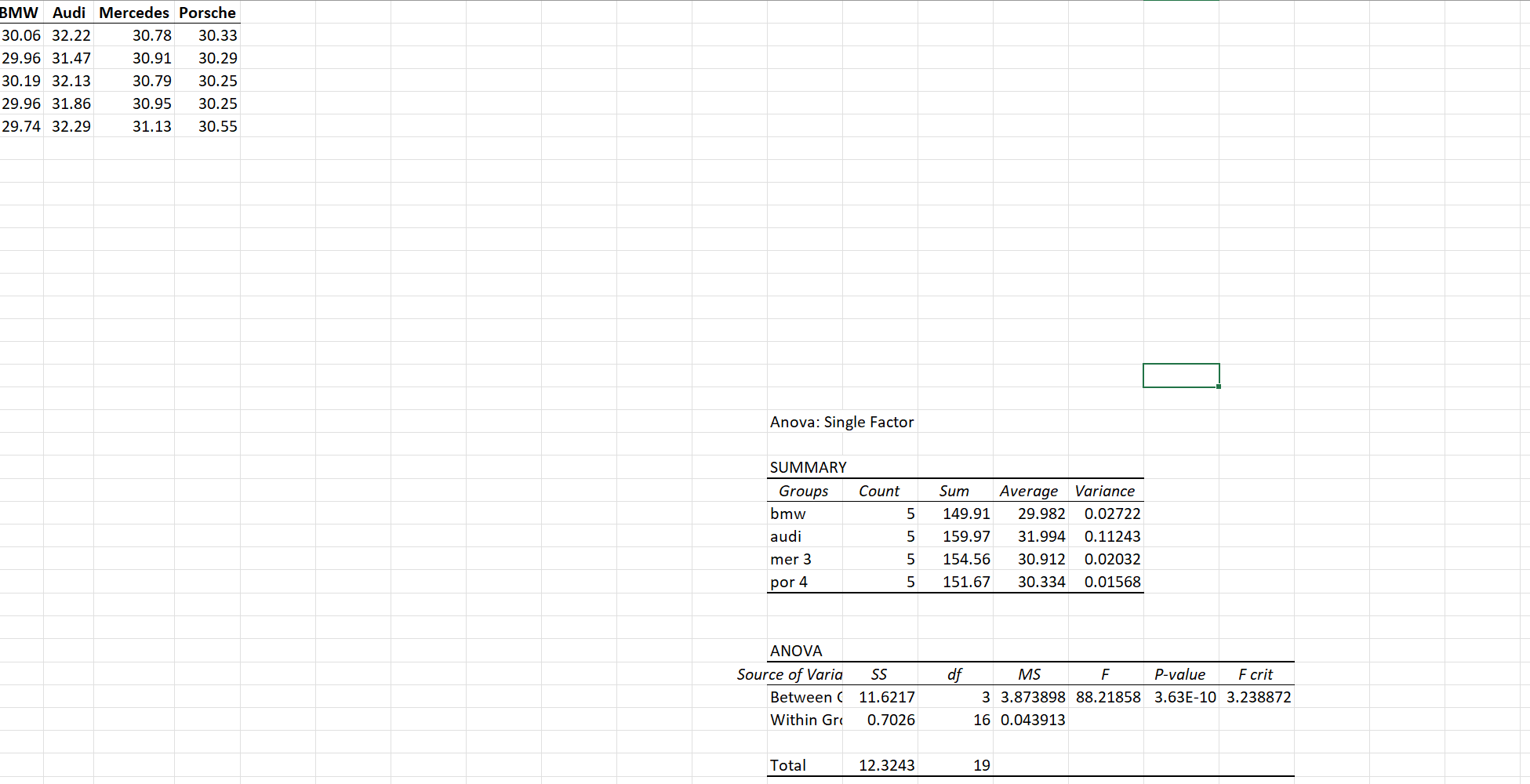Click the por 4 group label
1530x784 pixels.
click(805, 582)
